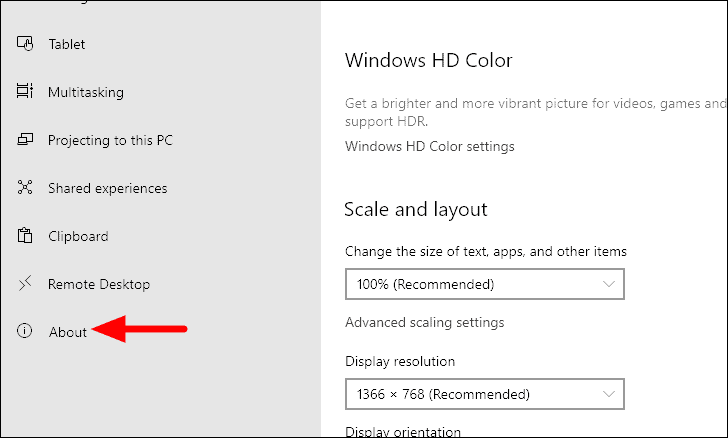Open Projecting to this PC
This screenshot has height=438, width=728.
(110, 140)
